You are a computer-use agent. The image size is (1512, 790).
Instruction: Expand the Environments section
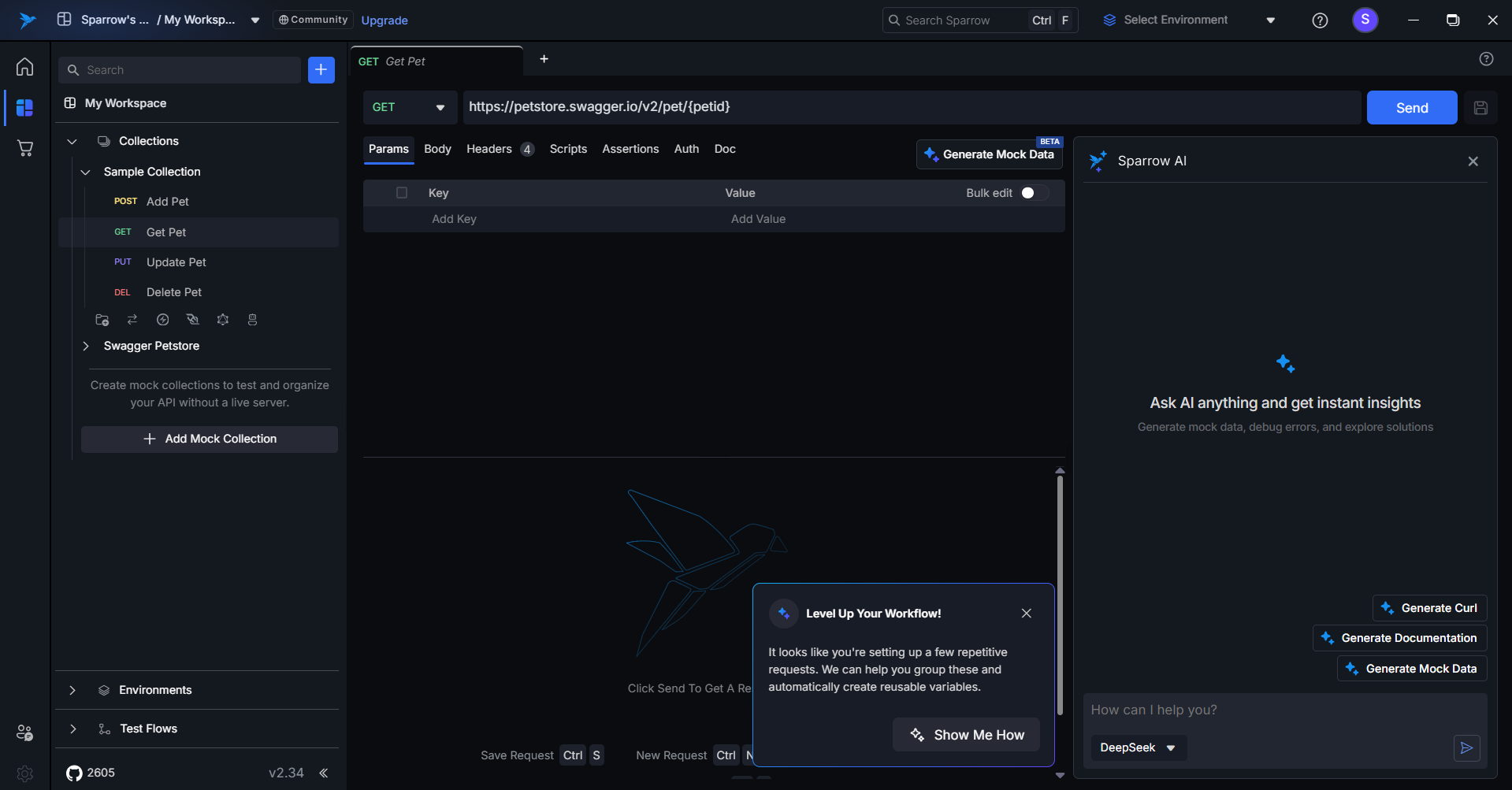[72, 690]
